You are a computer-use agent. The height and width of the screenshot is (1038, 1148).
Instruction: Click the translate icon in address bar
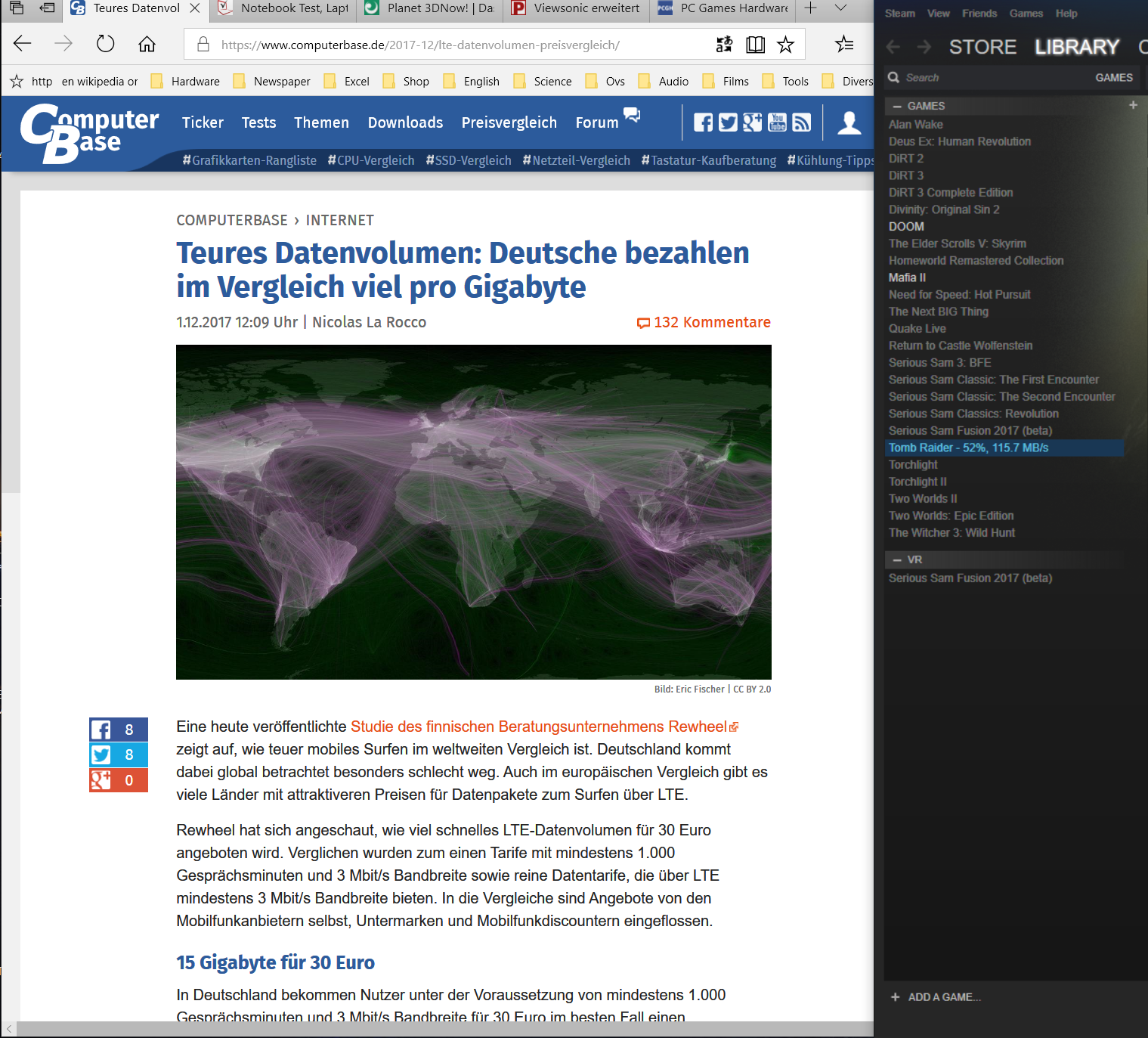pos(724,45)
